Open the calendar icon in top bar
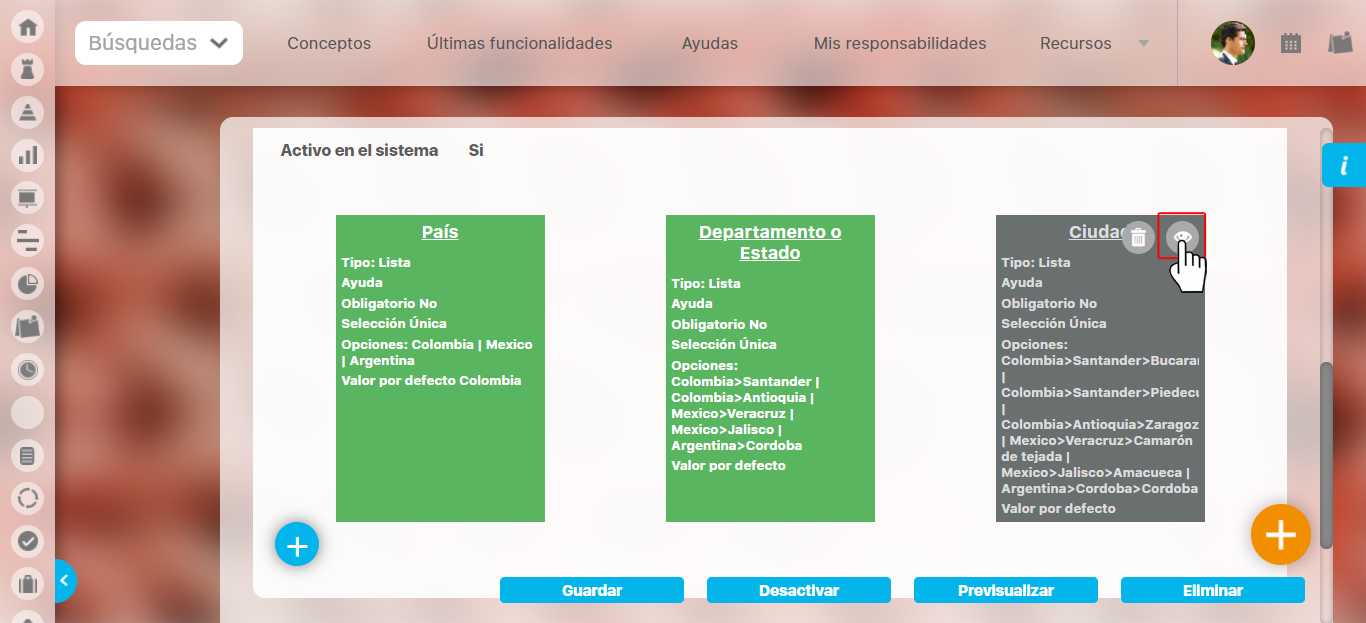The width and height of the screenshot is (1366, 623). point(1291,43)
